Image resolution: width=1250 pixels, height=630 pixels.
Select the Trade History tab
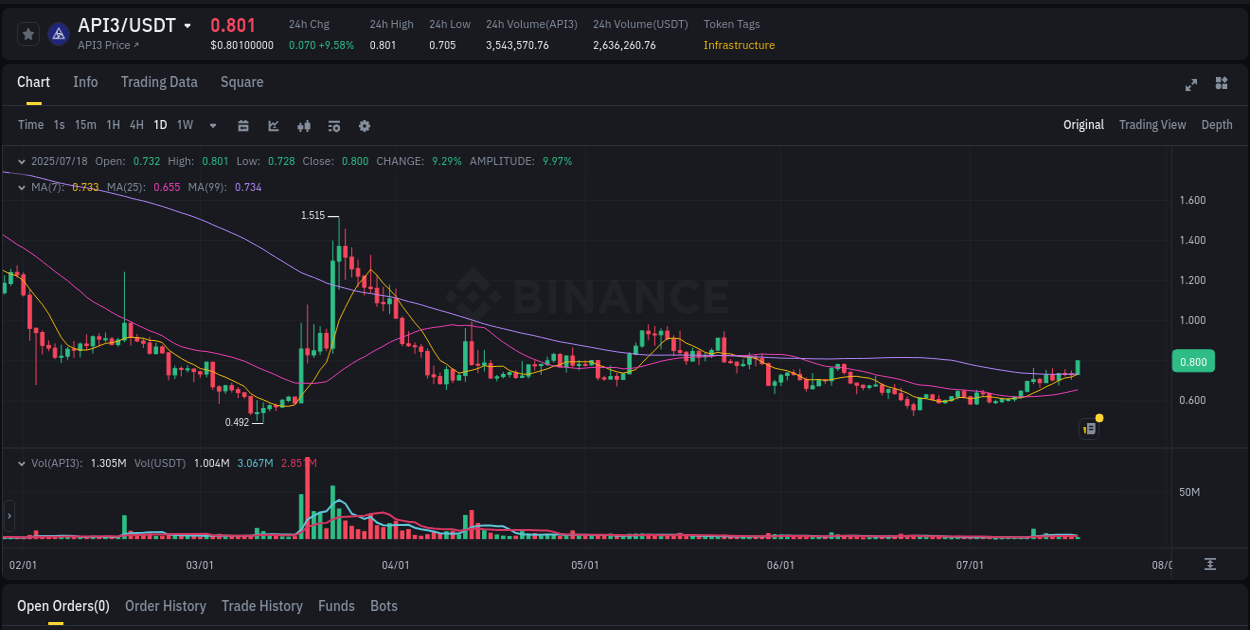tap(262, 606)
